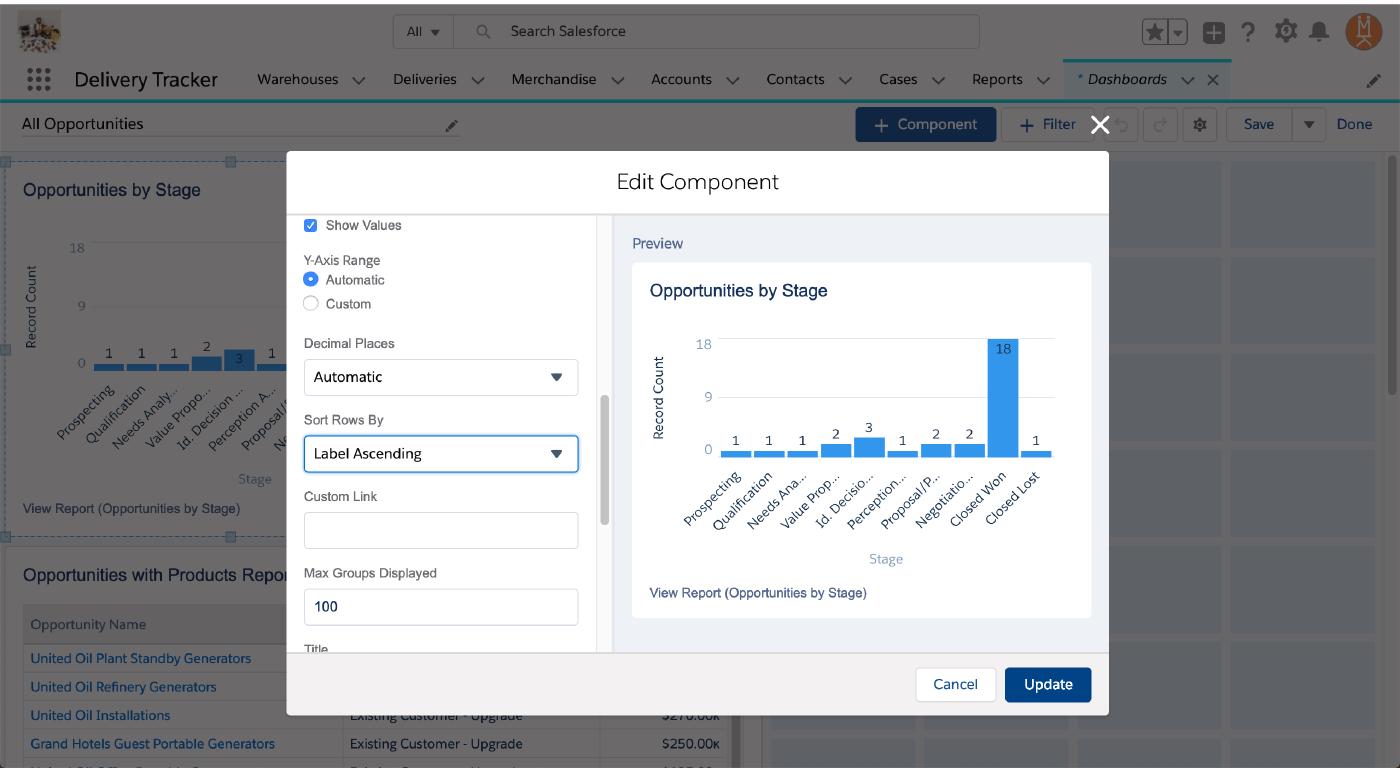Open the notifications bell icon
This screenshot has width=1400, height=768.
(1319, 32)
